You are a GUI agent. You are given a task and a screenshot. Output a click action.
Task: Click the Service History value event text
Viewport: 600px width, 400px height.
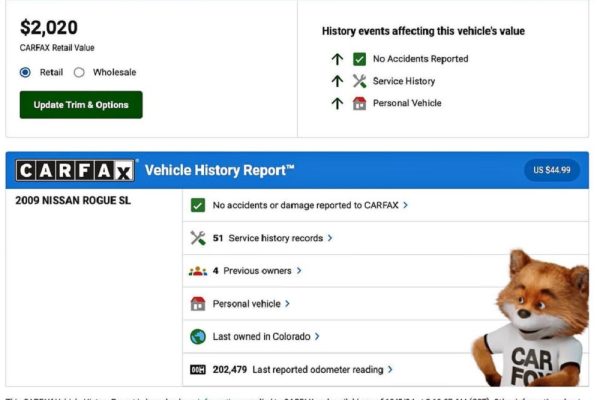404,81
